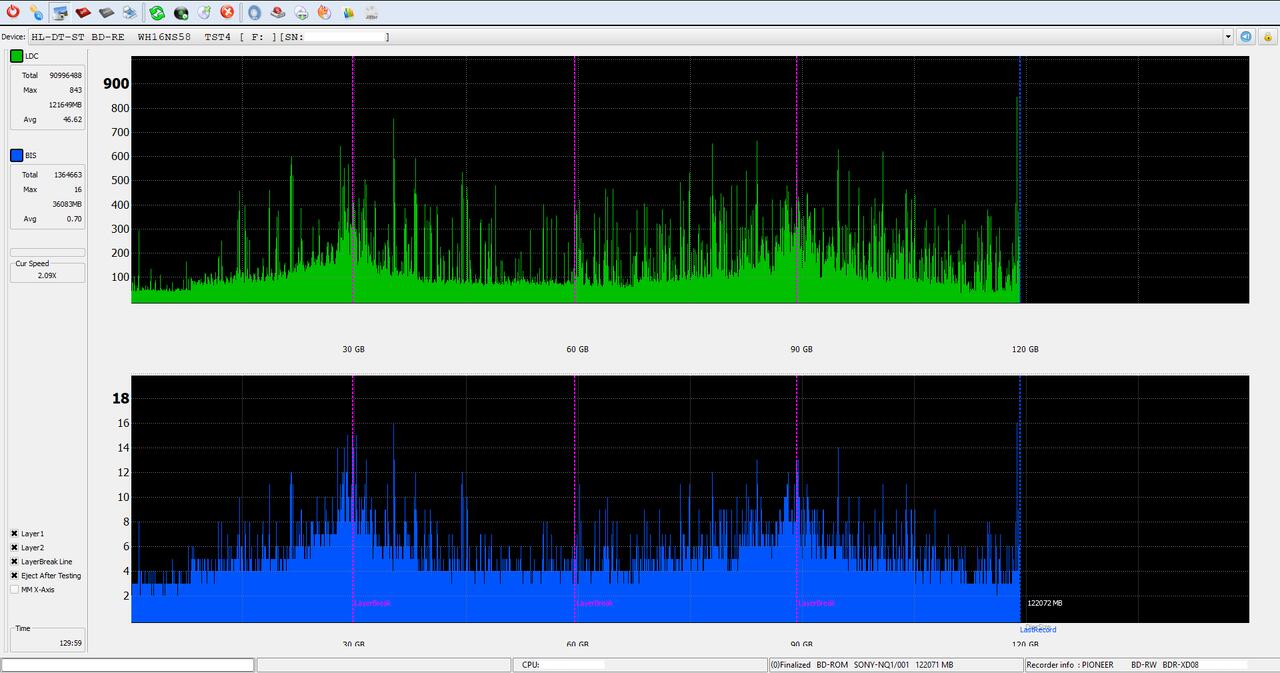The height and width of the screenshot is (673, 1280).
Task: Click the LDC Total value 90996488
Action: [65, 75]
